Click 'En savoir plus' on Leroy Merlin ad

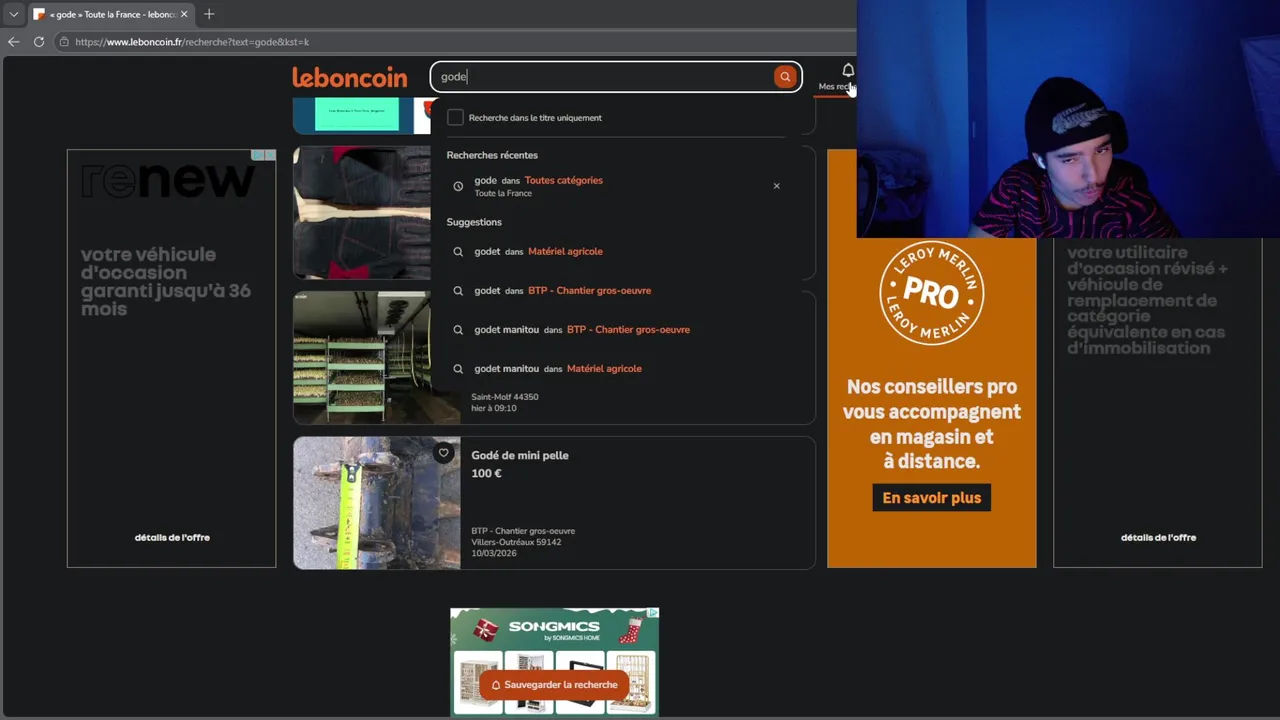pos(932,498)
